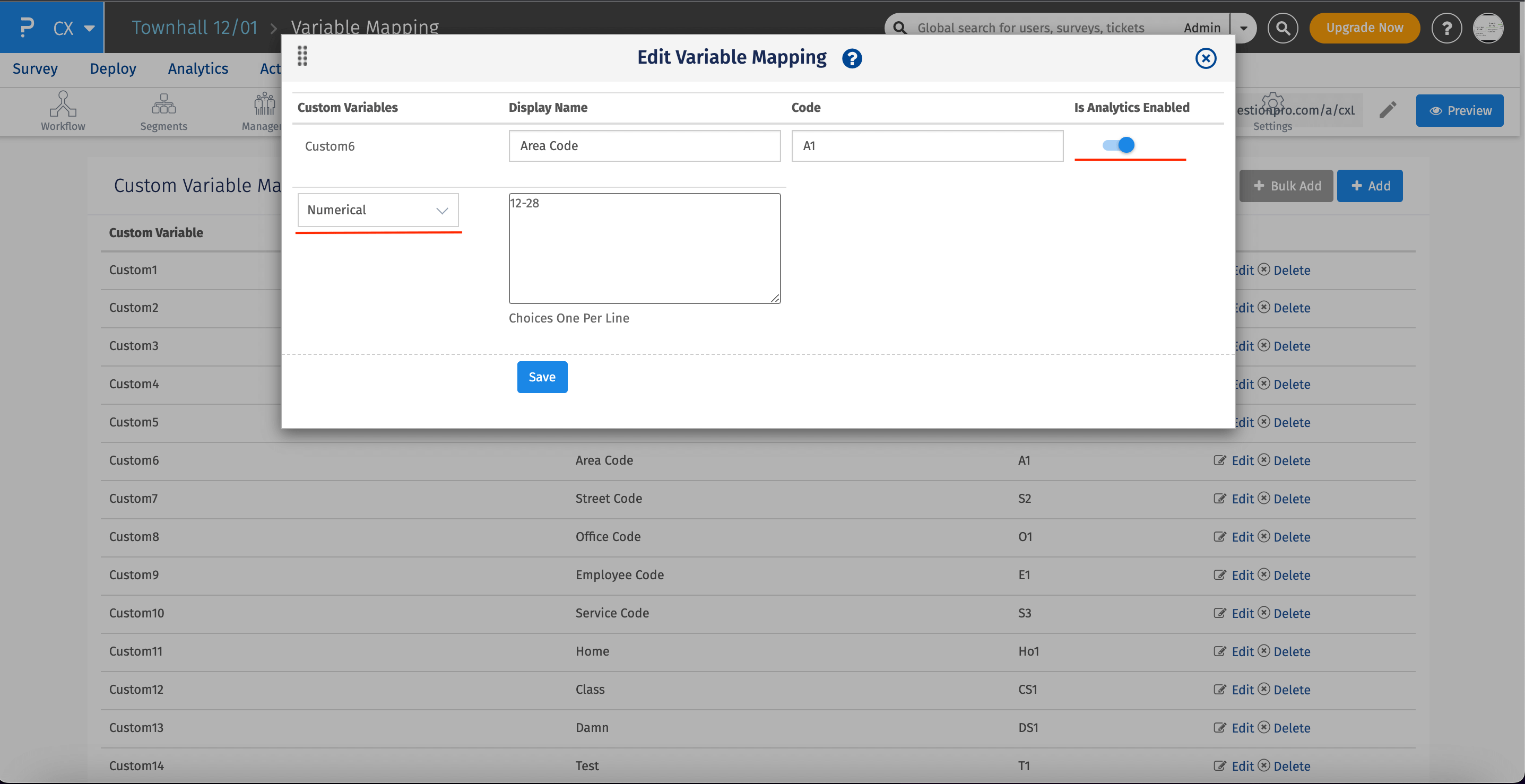Open the Numerical variable type dropdown
This screenshot has height=784, width=1525.
coord(378,210)
